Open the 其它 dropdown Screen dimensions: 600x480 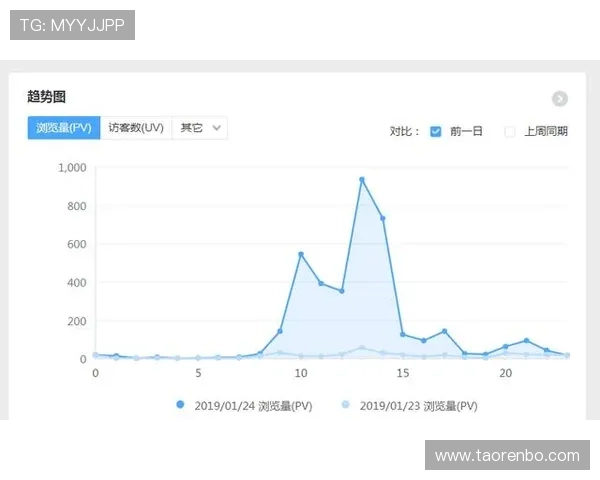(200, 127)
